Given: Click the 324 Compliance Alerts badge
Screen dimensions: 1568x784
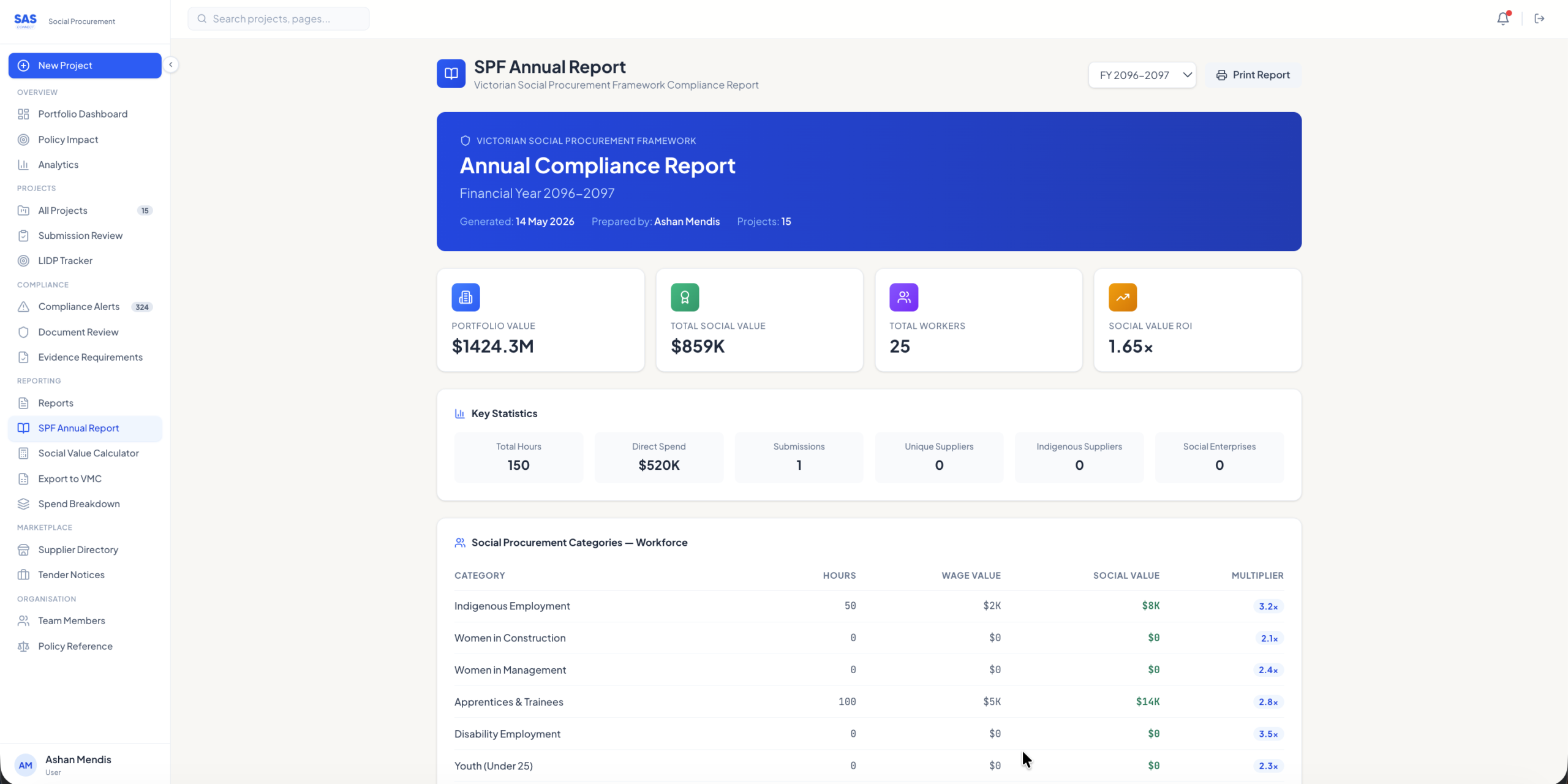Looking at the screenshot, I should click(142, 307).
